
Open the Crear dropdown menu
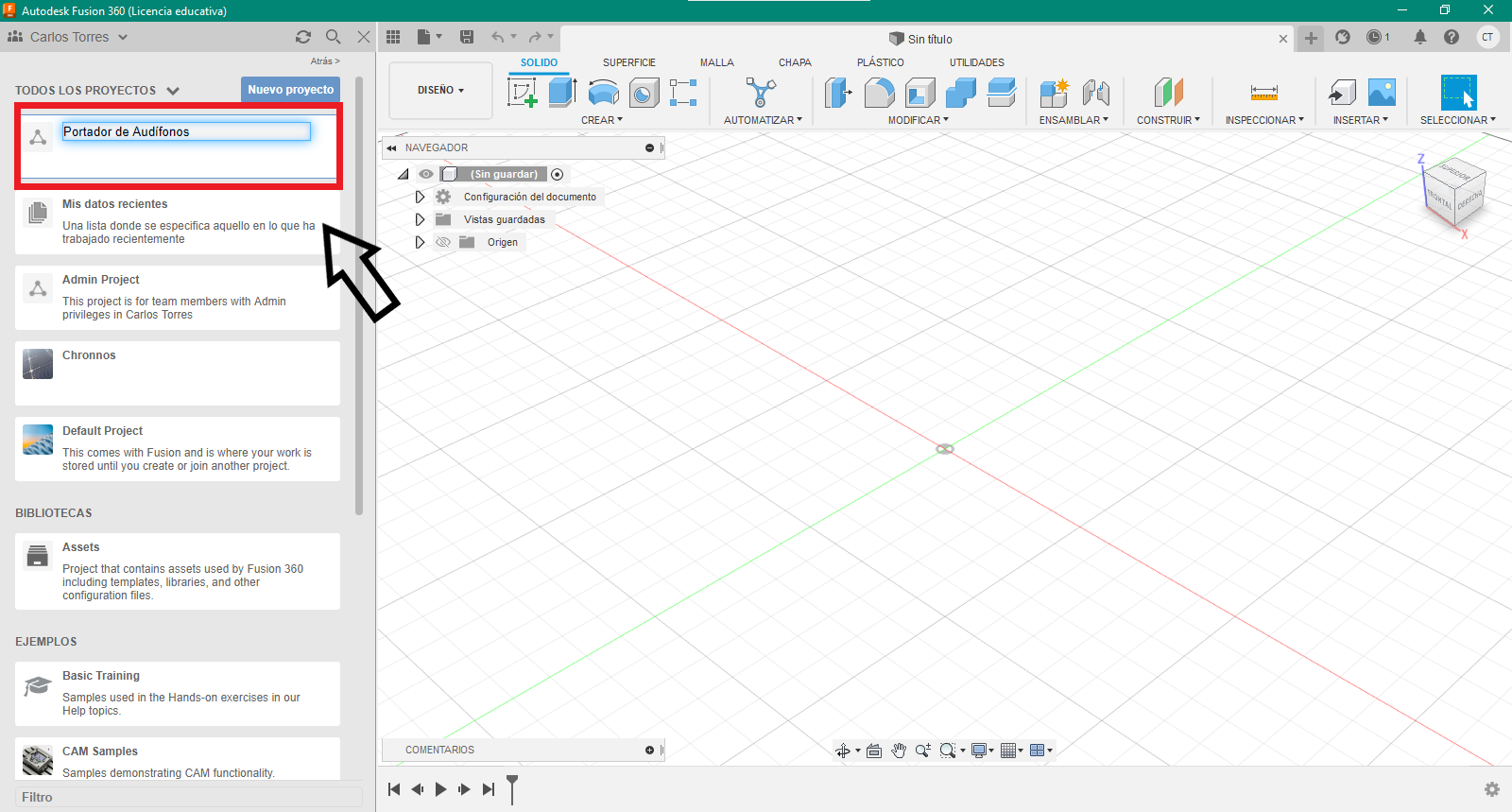[602, 120]
